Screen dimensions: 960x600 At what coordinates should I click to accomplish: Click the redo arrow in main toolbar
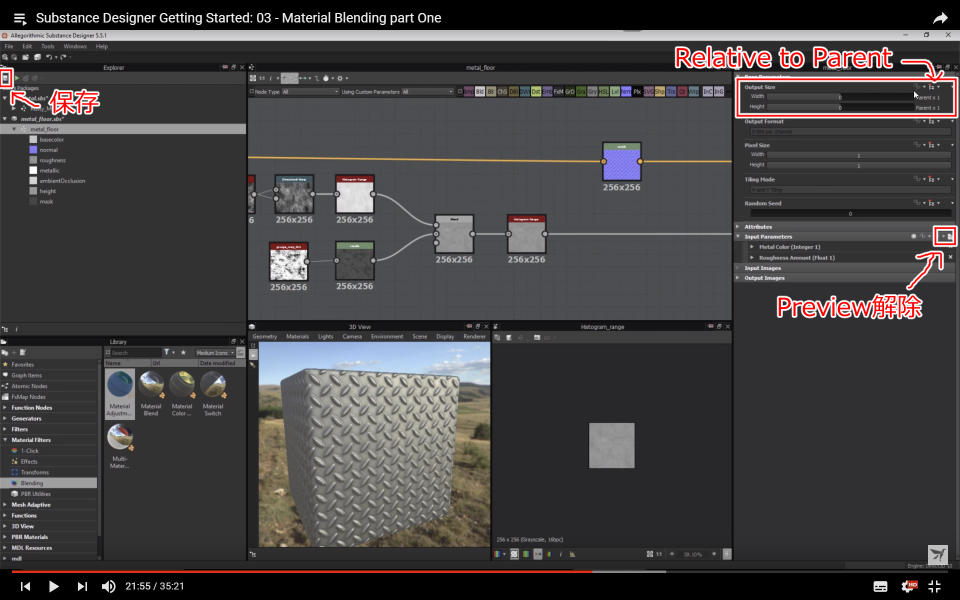click(62, 57)
